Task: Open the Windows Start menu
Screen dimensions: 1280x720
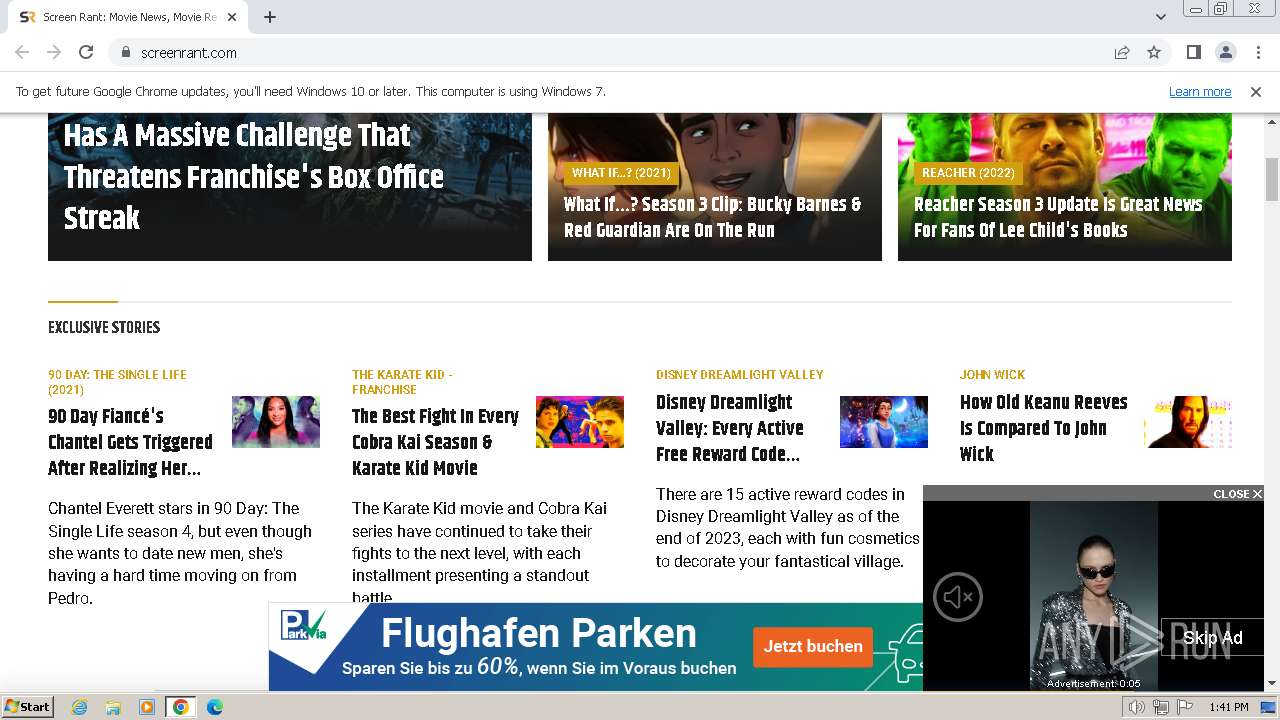Action: point(28,707)
